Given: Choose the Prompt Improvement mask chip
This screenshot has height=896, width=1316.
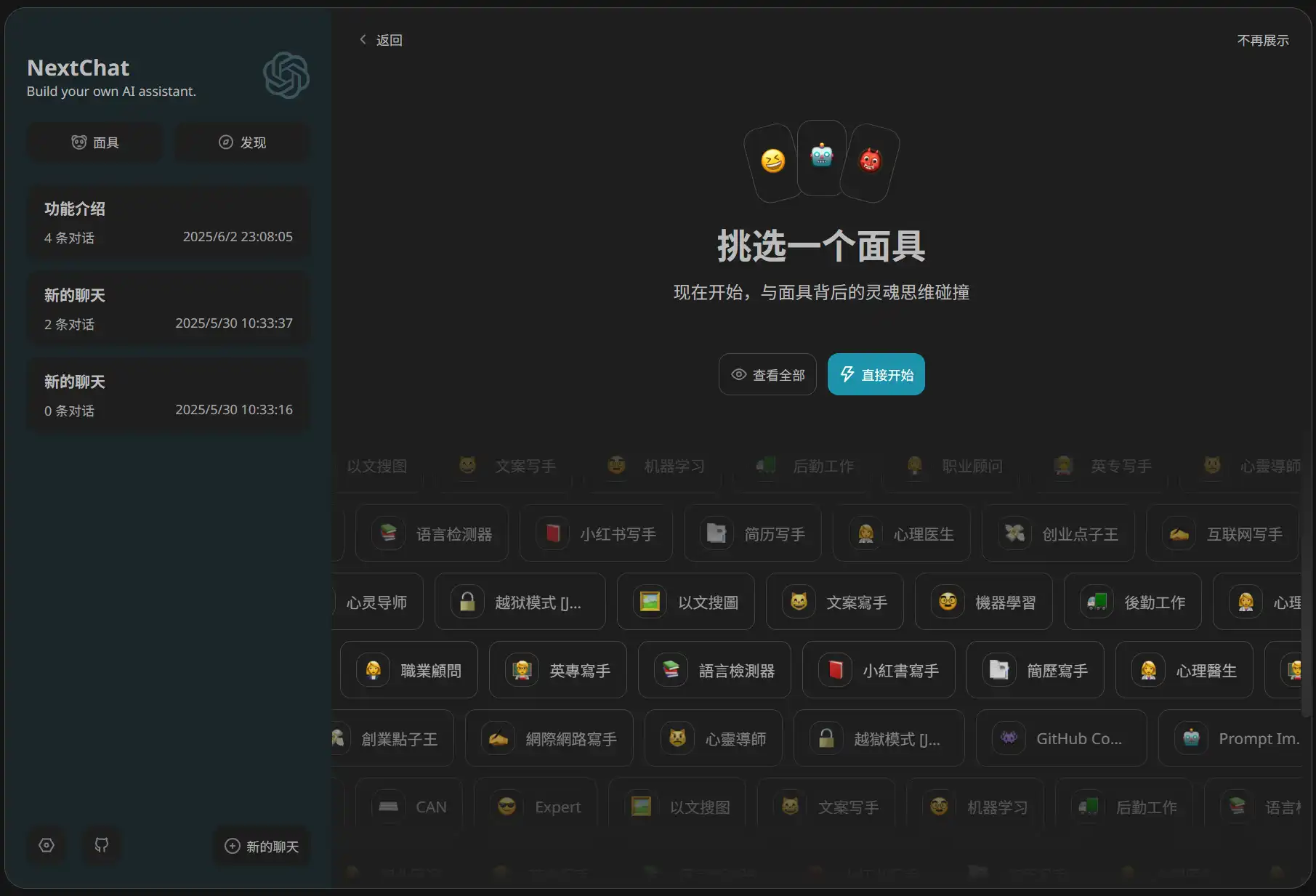Looking at the screenshot, I should (1237, 738).
